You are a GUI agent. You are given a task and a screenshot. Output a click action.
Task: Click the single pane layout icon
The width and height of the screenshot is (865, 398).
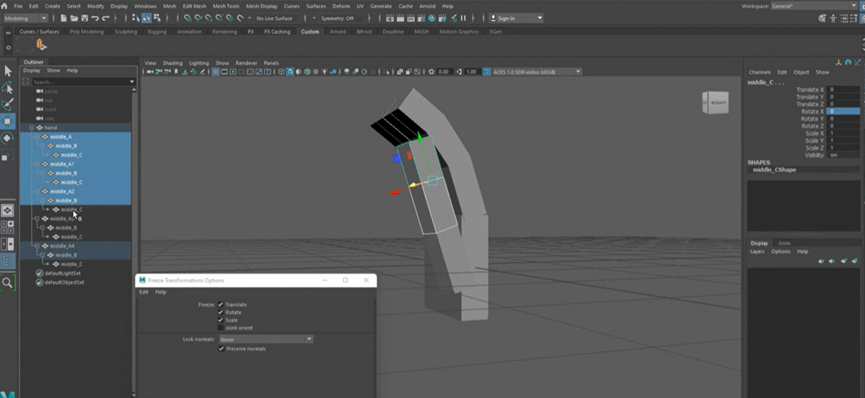pyautogui.click(x=8, y=210)
